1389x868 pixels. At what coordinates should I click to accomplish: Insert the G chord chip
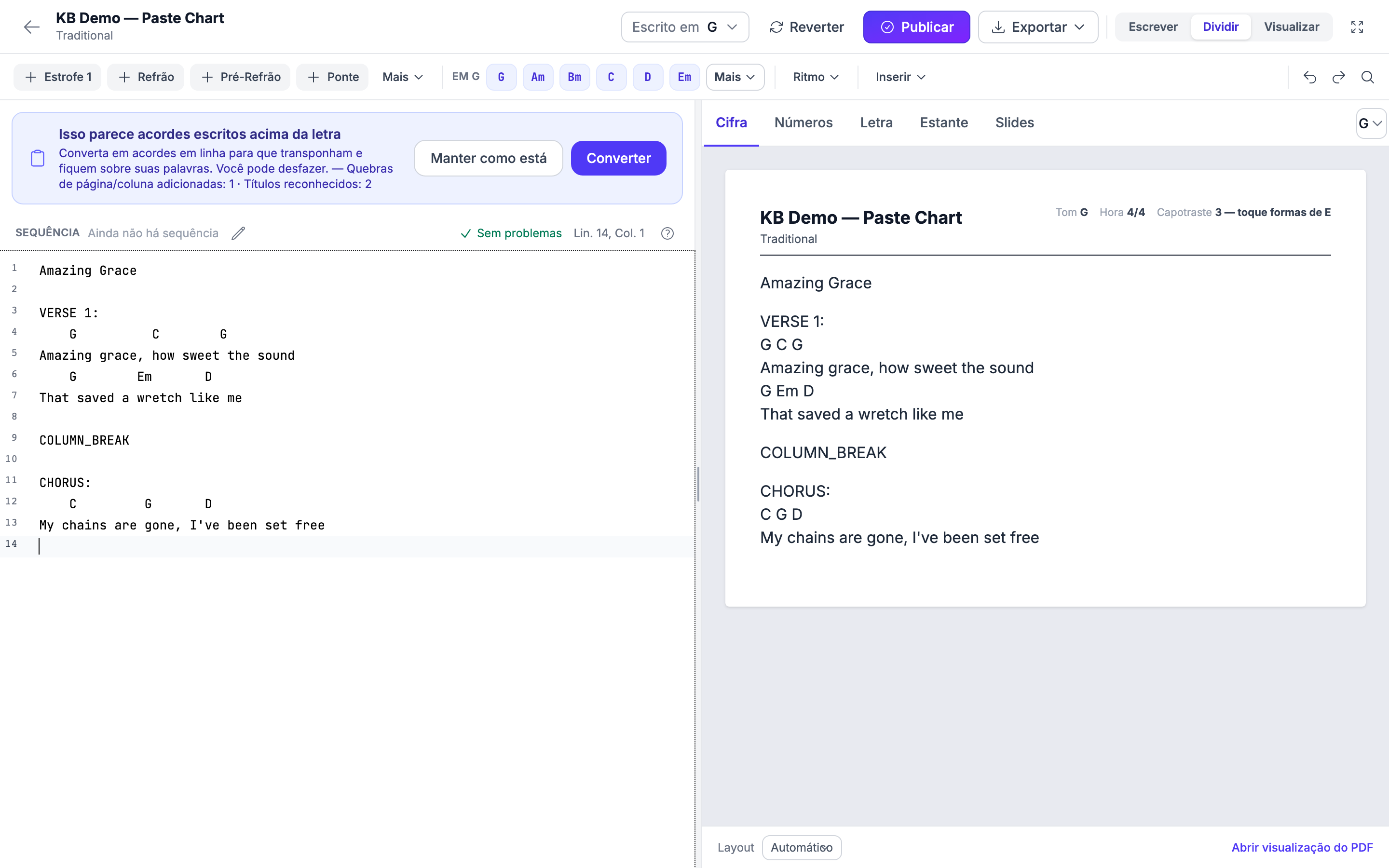tap(501, 77)
